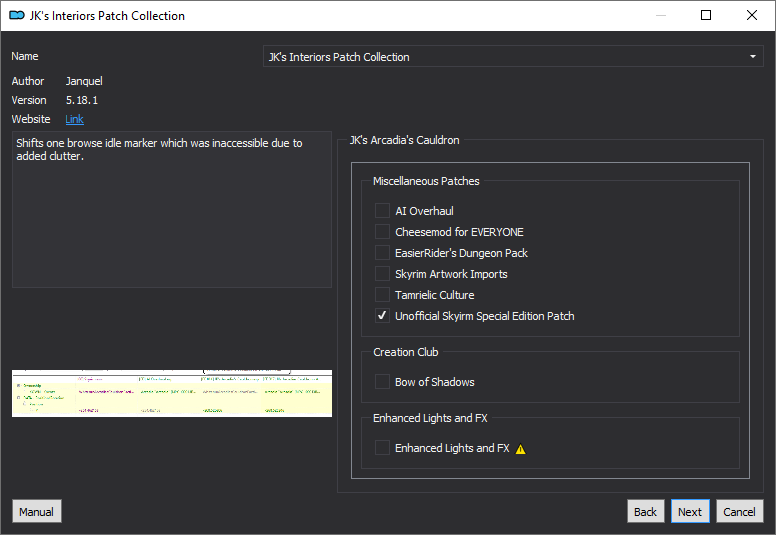
Task: Click the warning icon beside Enhanced Lights and FX
Action: (521, 449)
